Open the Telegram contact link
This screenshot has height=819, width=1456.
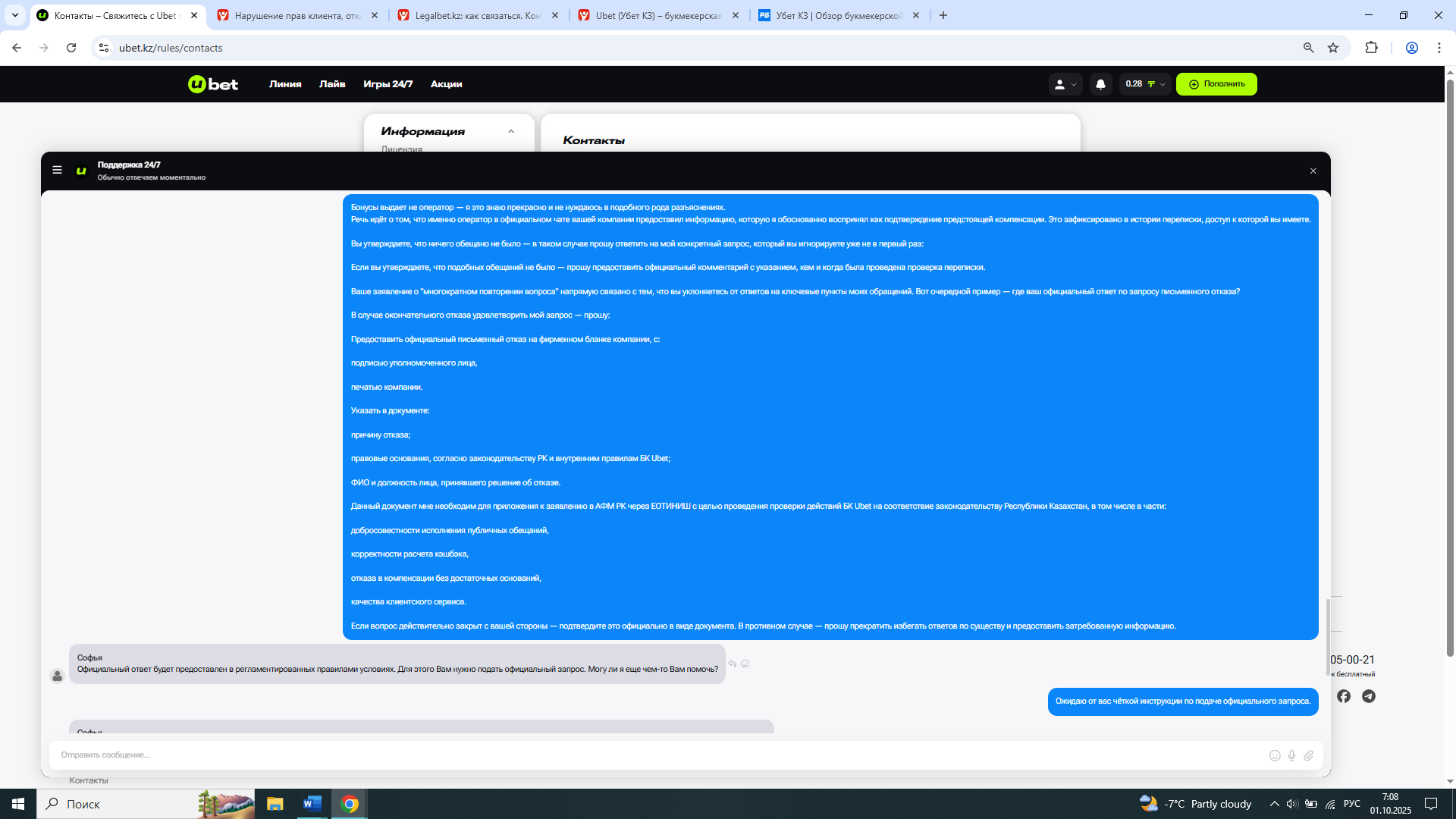click(1369, 696)
